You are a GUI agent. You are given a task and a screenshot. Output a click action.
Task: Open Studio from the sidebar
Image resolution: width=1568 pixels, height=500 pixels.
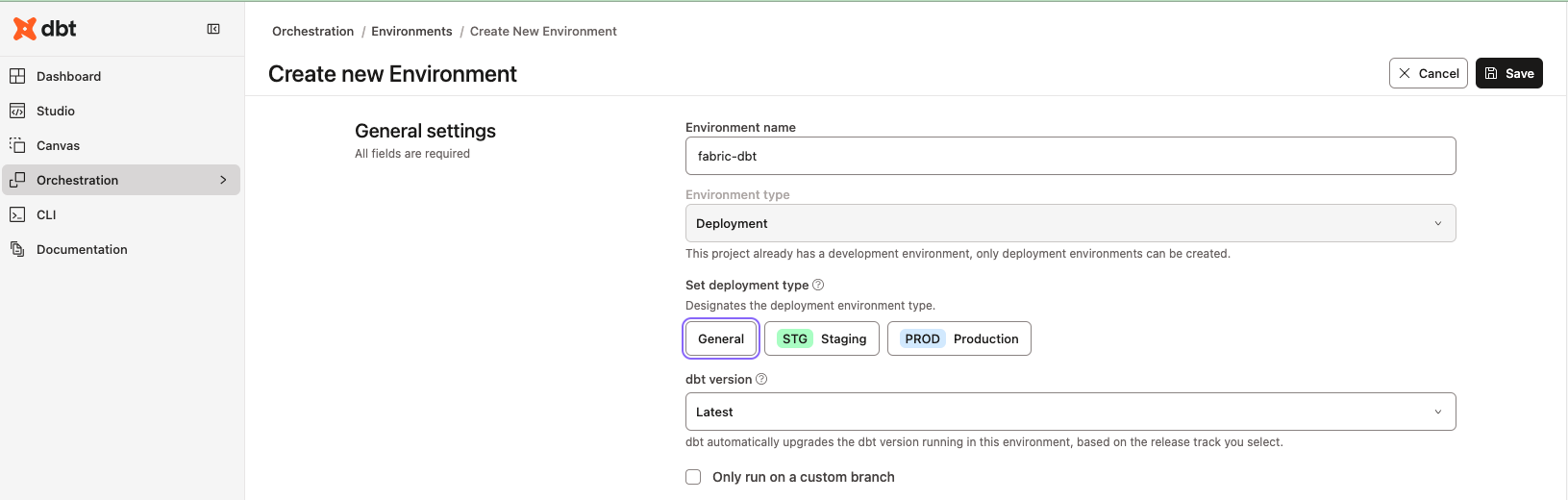coord(121,111)
